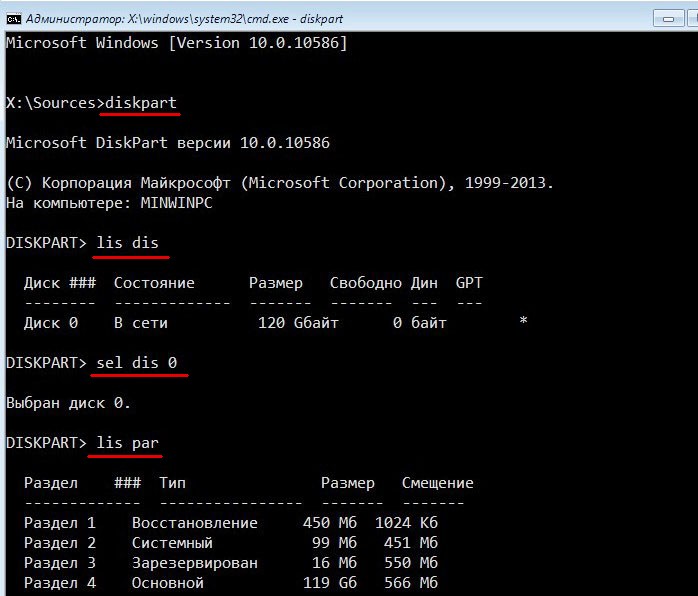Screen dimensions: 698x596
Task: Click the 'diskpart' command after X:\Sources>
Action: coord(141,103)
